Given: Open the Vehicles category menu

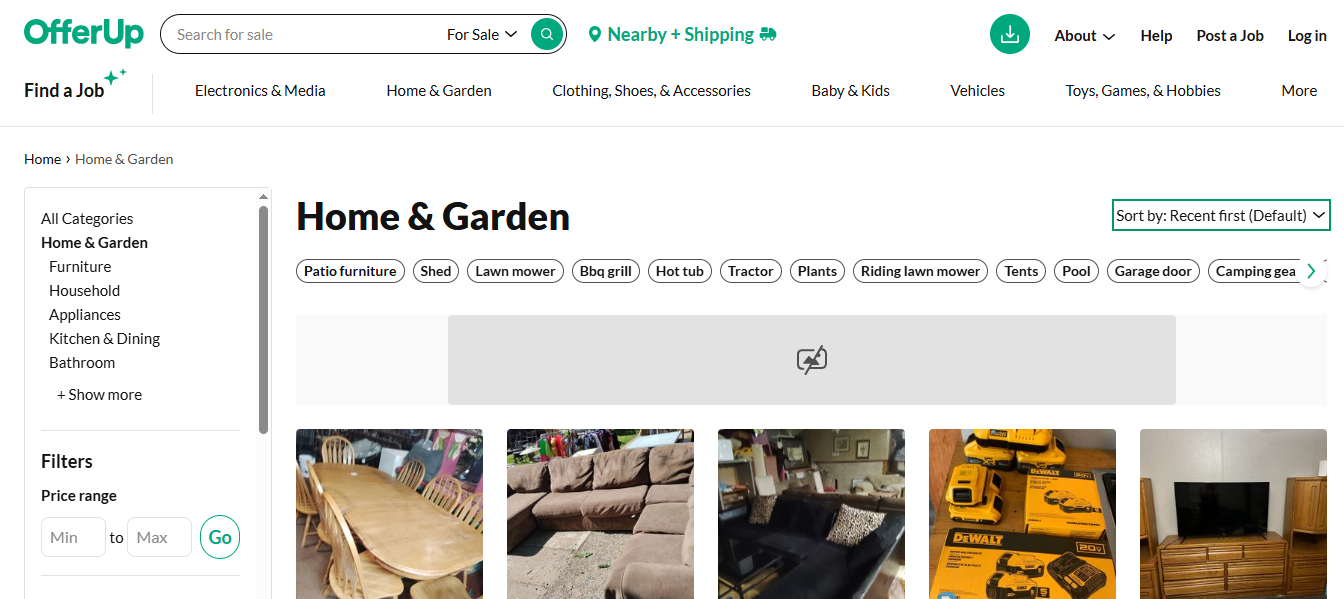Looking at the screenshot, I should point(977,90).
